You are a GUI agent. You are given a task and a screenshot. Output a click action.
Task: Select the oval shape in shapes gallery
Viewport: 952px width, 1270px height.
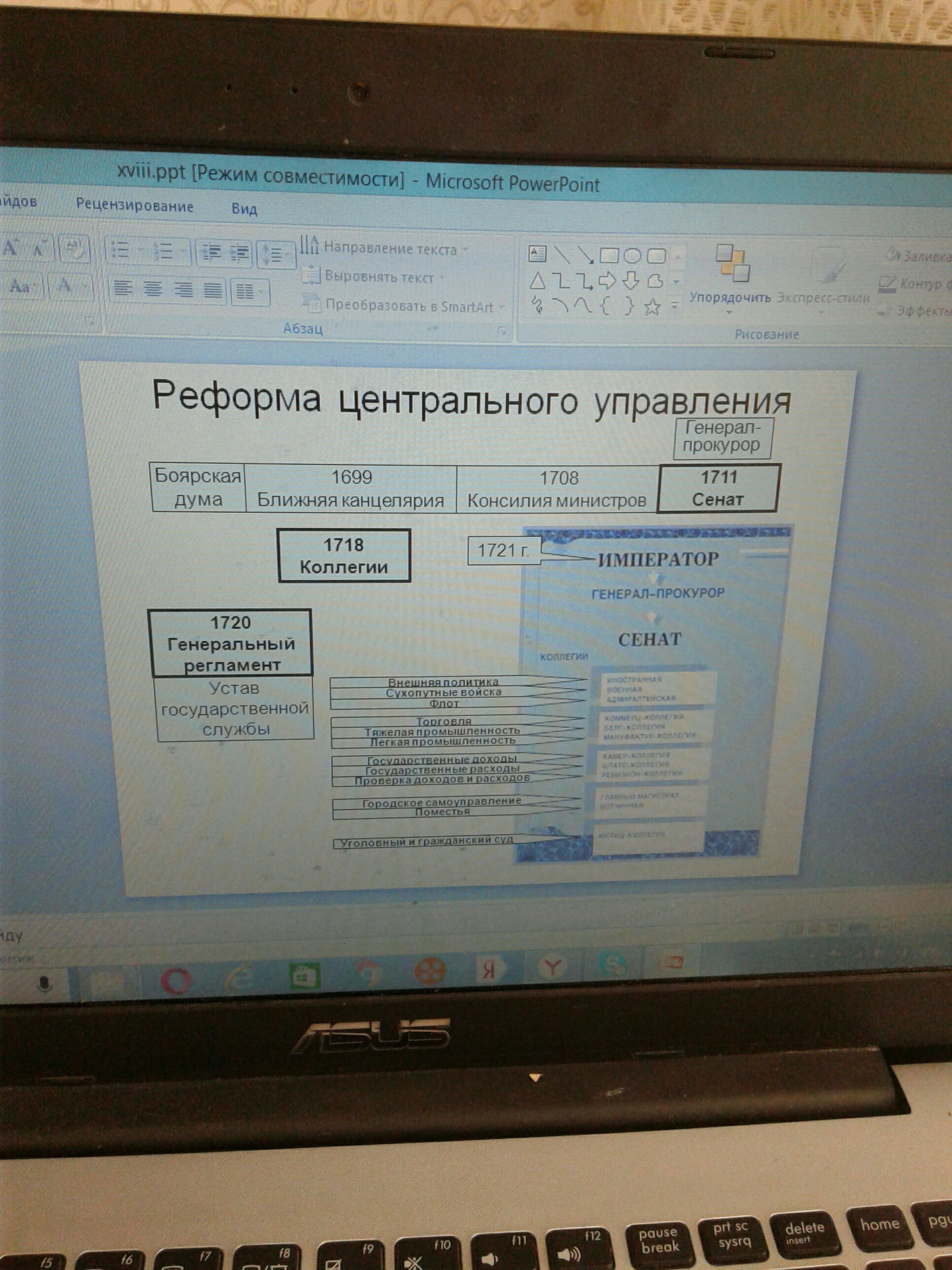(632, 255)
